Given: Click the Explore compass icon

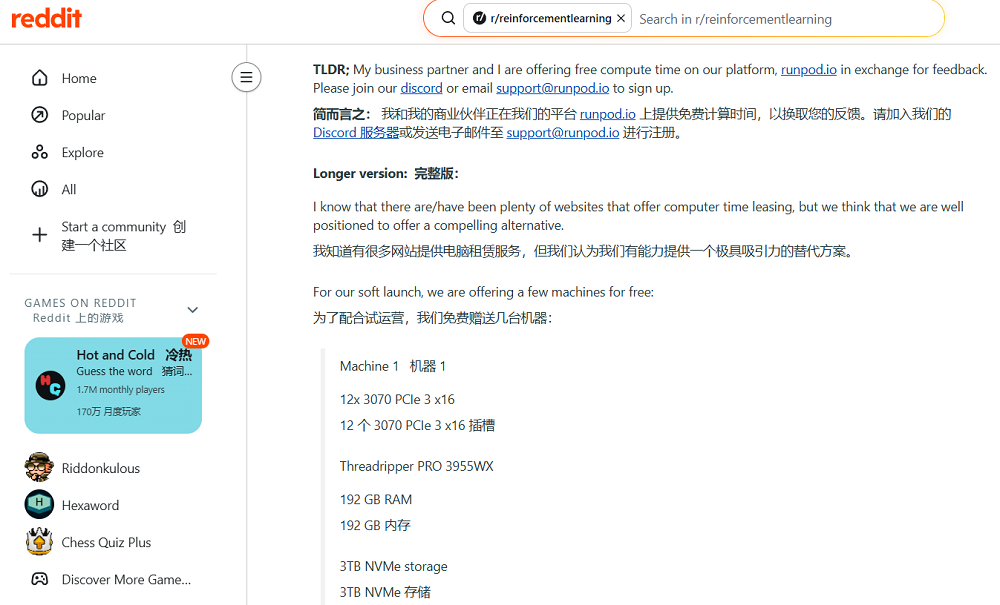Looking at the screenshot, I should [38, 152].
